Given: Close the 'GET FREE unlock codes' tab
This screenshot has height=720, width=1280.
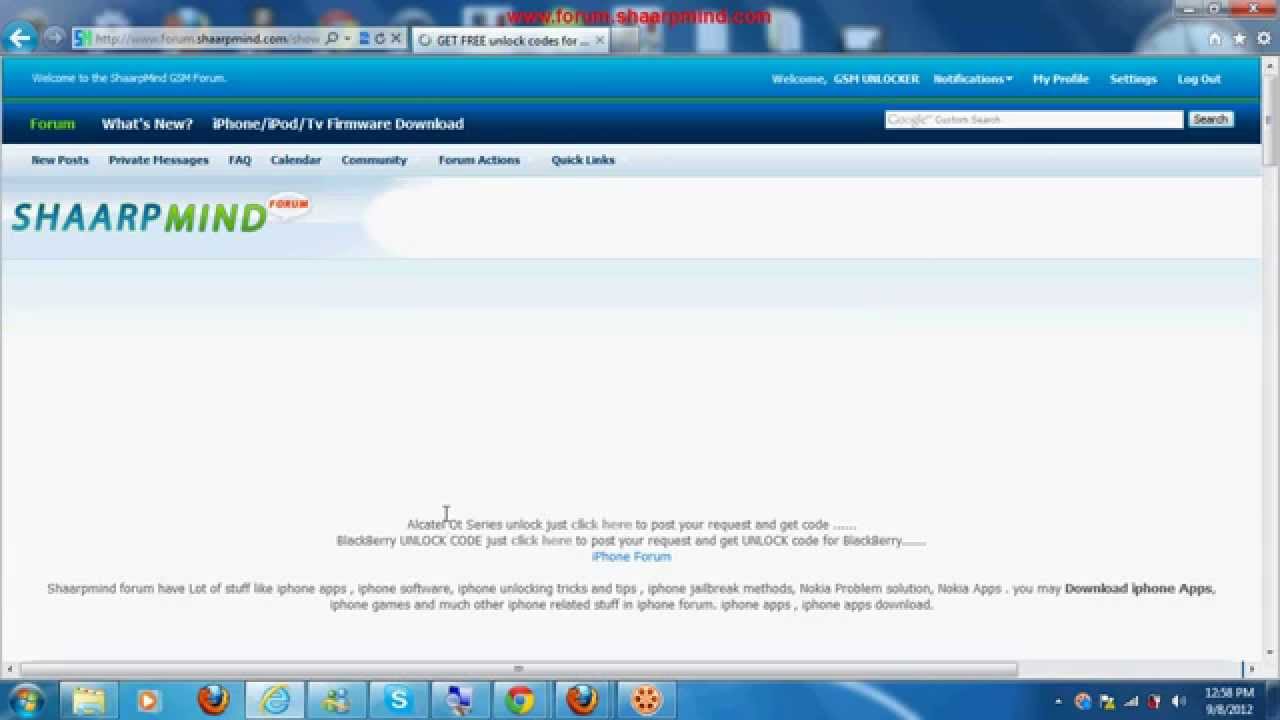Looking at the screenshot, I should point(600,40).
